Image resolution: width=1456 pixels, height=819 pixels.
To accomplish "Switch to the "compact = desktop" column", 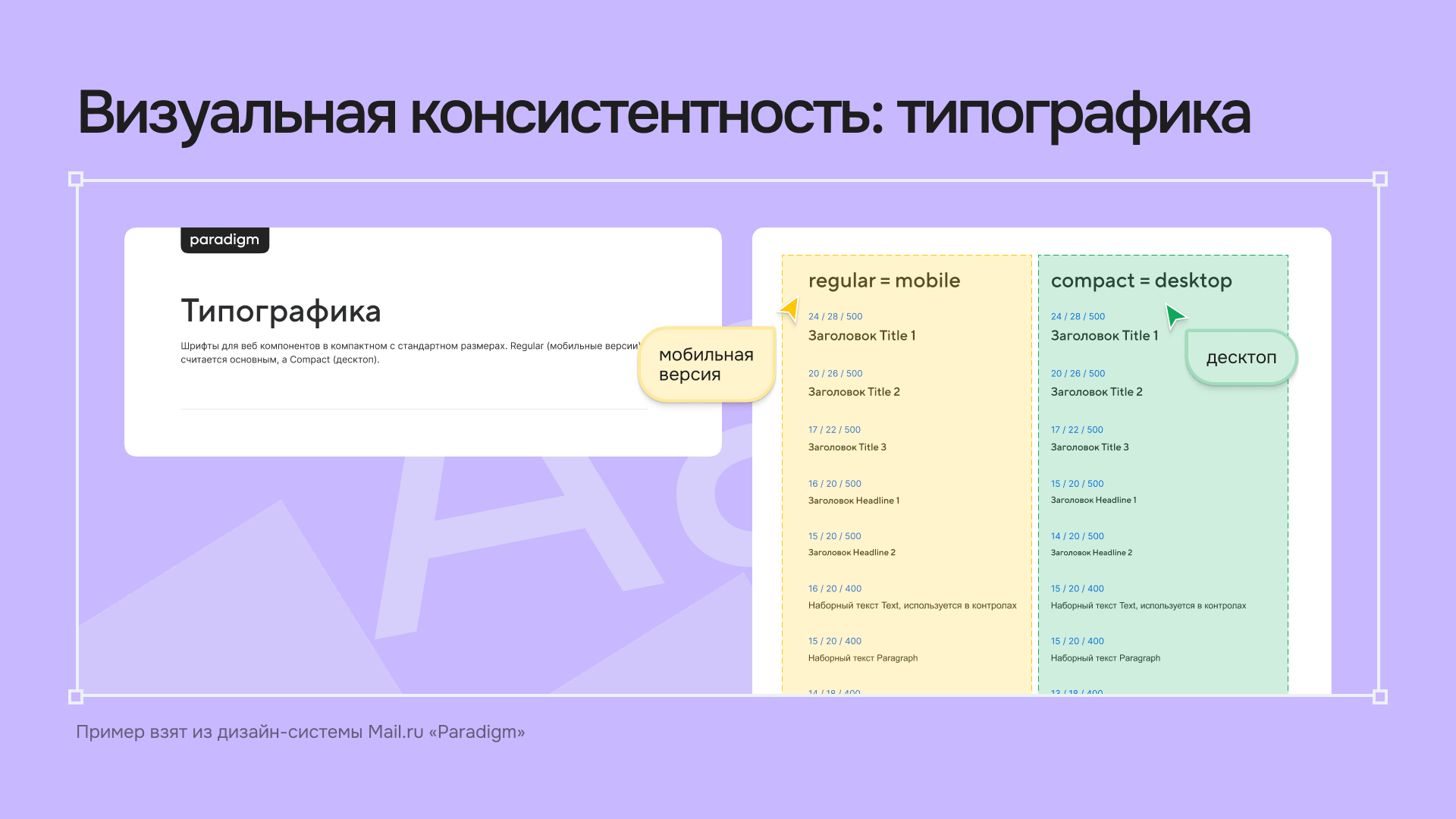I will (1141, 281).
